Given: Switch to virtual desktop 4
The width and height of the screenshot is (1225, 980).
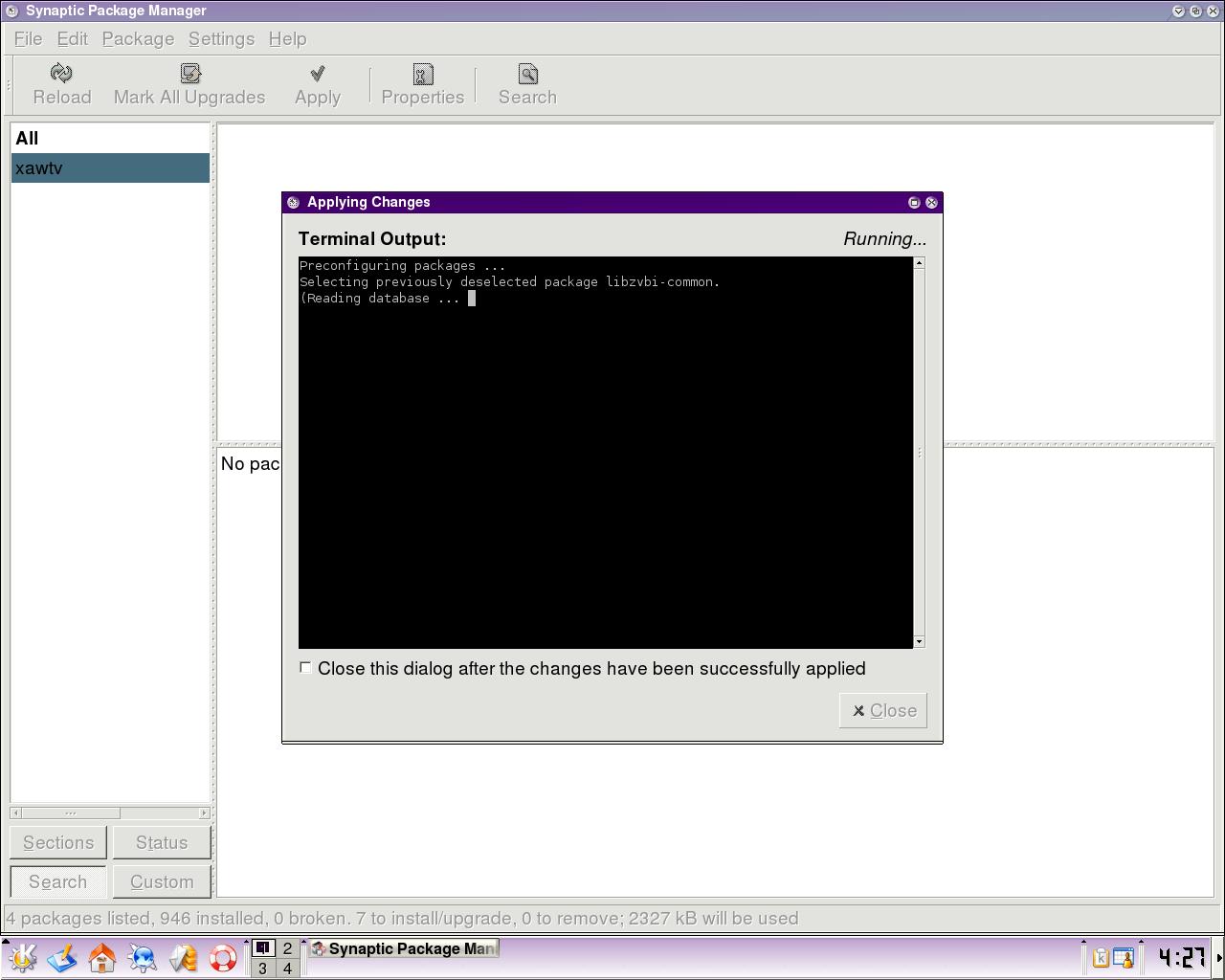Looking at the screenshot, I should [x=287, y=969].
